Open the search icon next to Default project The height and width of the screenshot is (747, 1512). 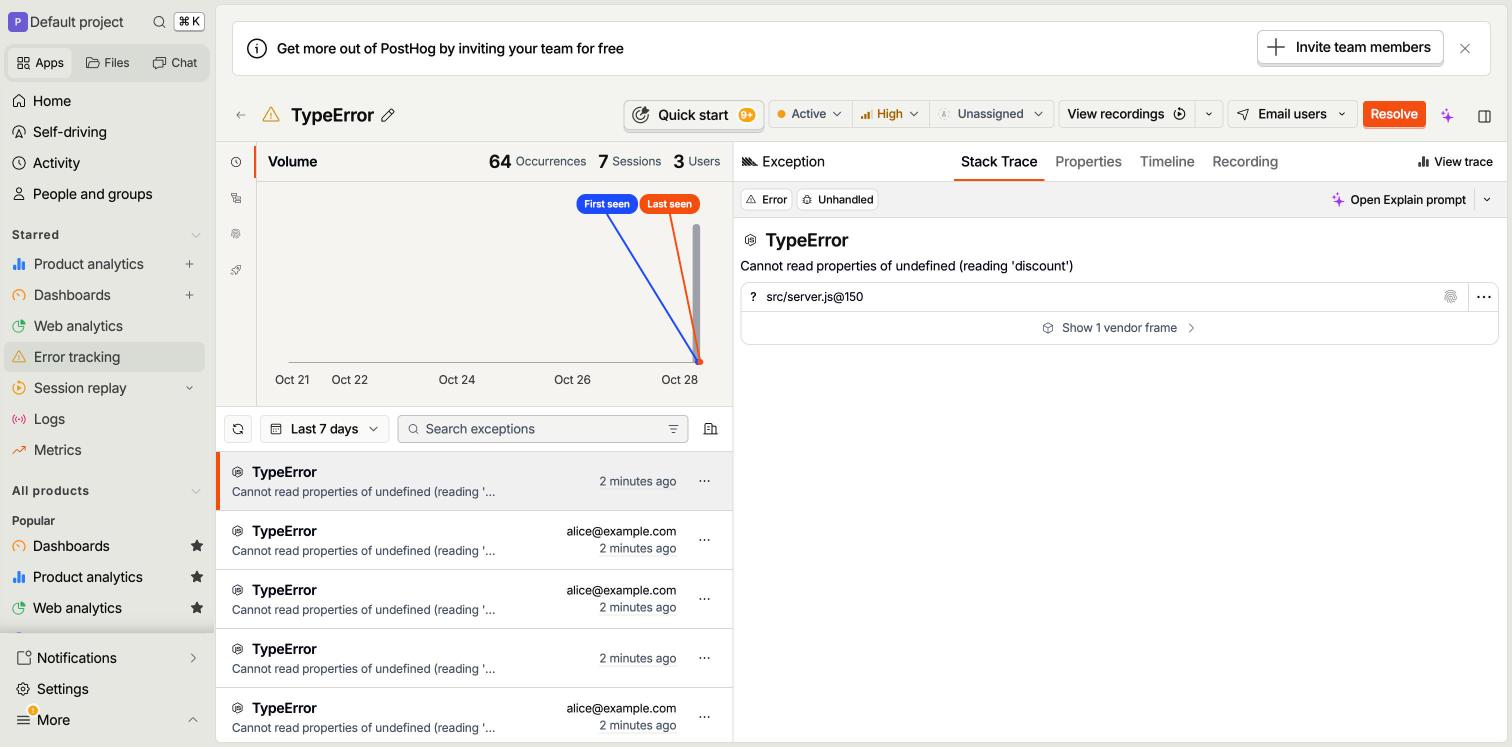tap(159, 22)
